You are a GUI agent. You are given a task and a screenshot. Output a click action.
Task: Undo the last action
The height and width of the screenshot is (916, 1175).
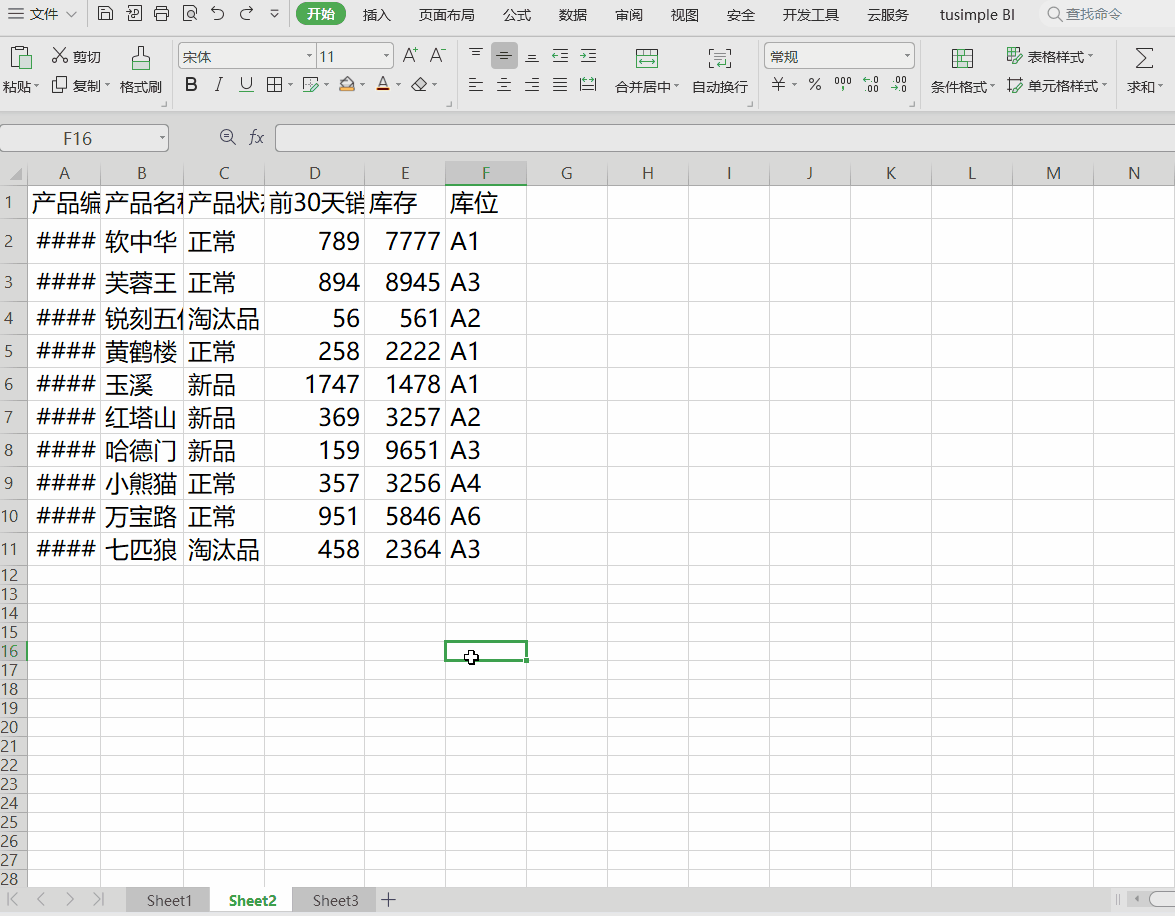[218, 13]
